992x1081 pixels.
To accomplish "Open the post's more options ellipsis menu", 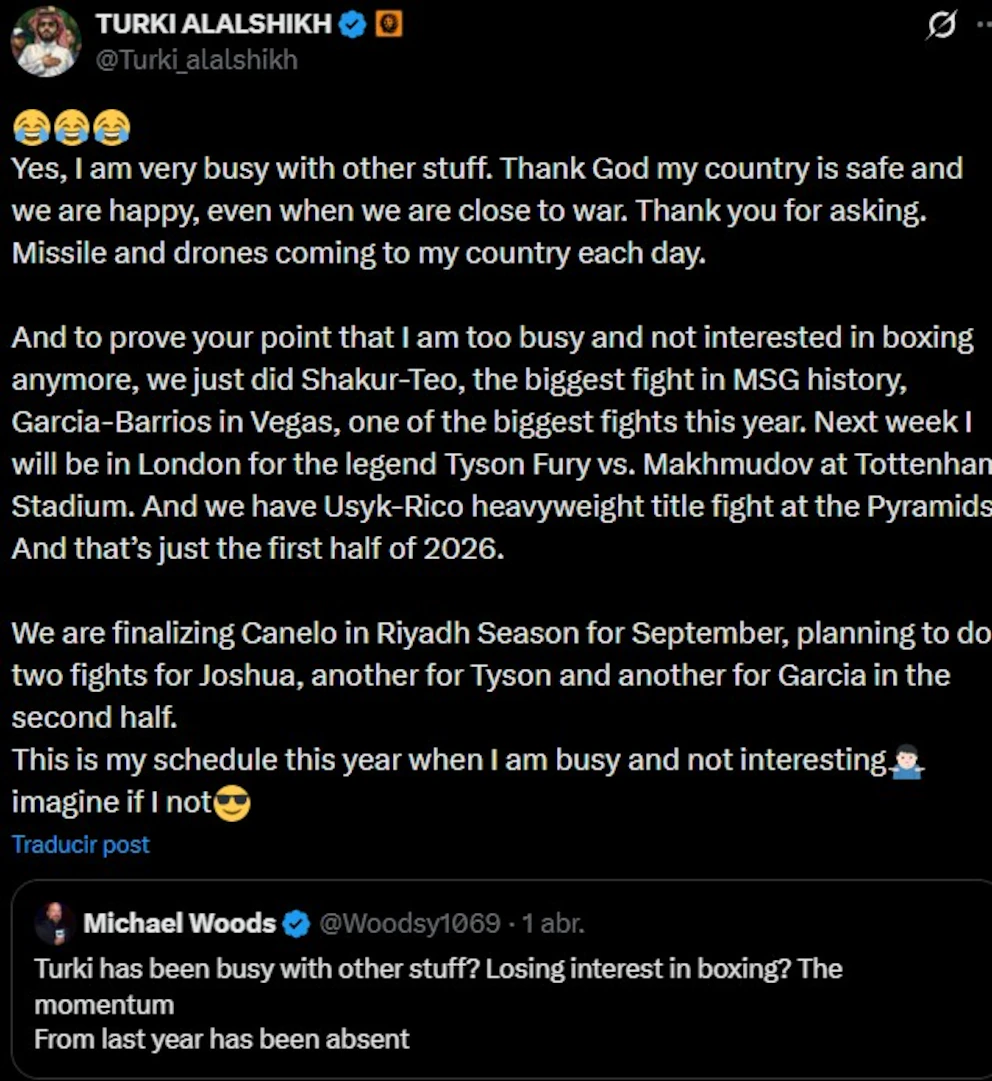I will point(984,26).
